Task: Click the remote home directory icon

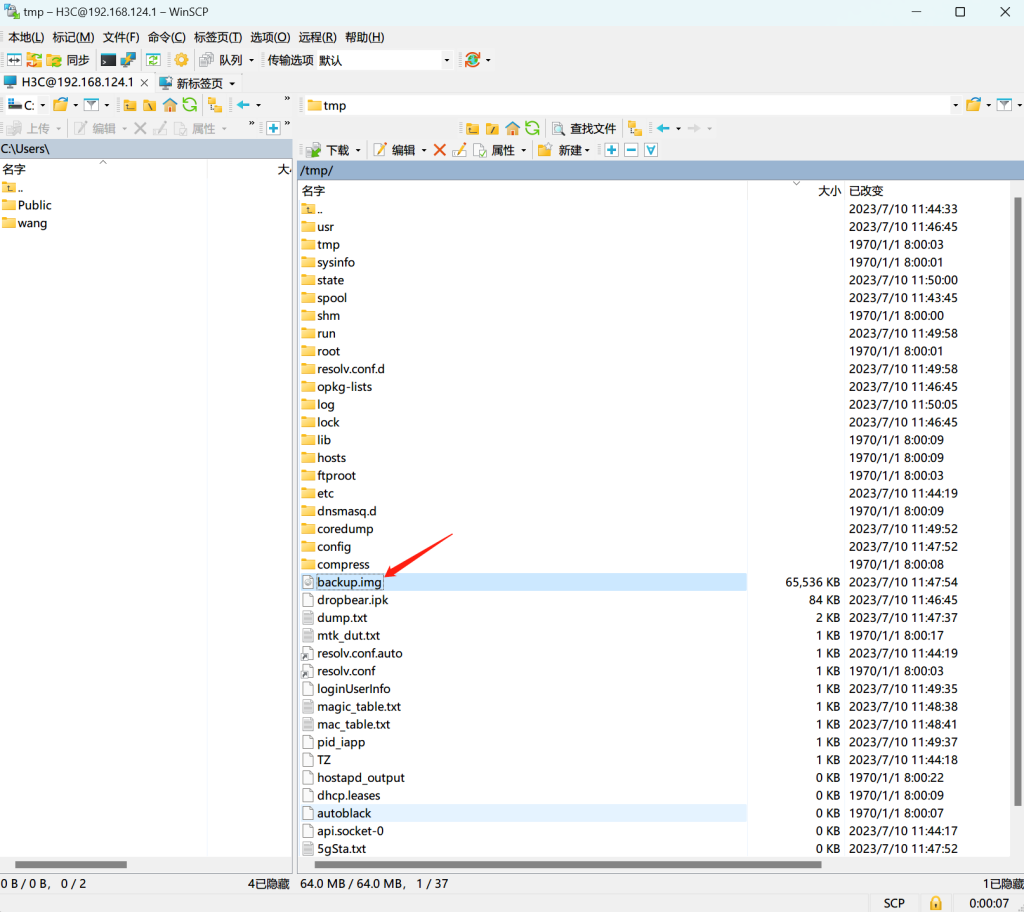Action: pyautogui.click(x=513, y=128)
